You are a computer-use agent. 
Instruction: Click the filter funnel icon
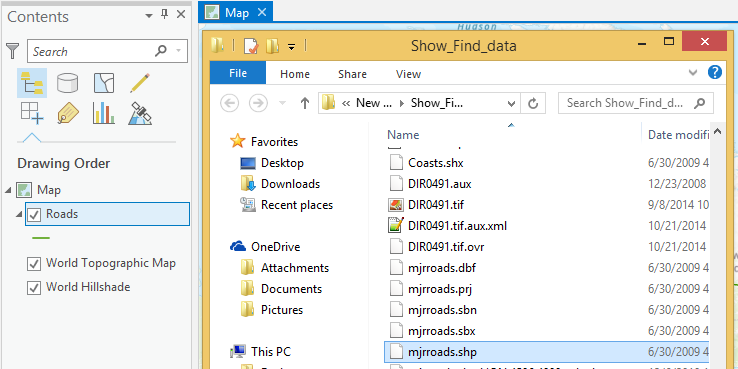13,51
